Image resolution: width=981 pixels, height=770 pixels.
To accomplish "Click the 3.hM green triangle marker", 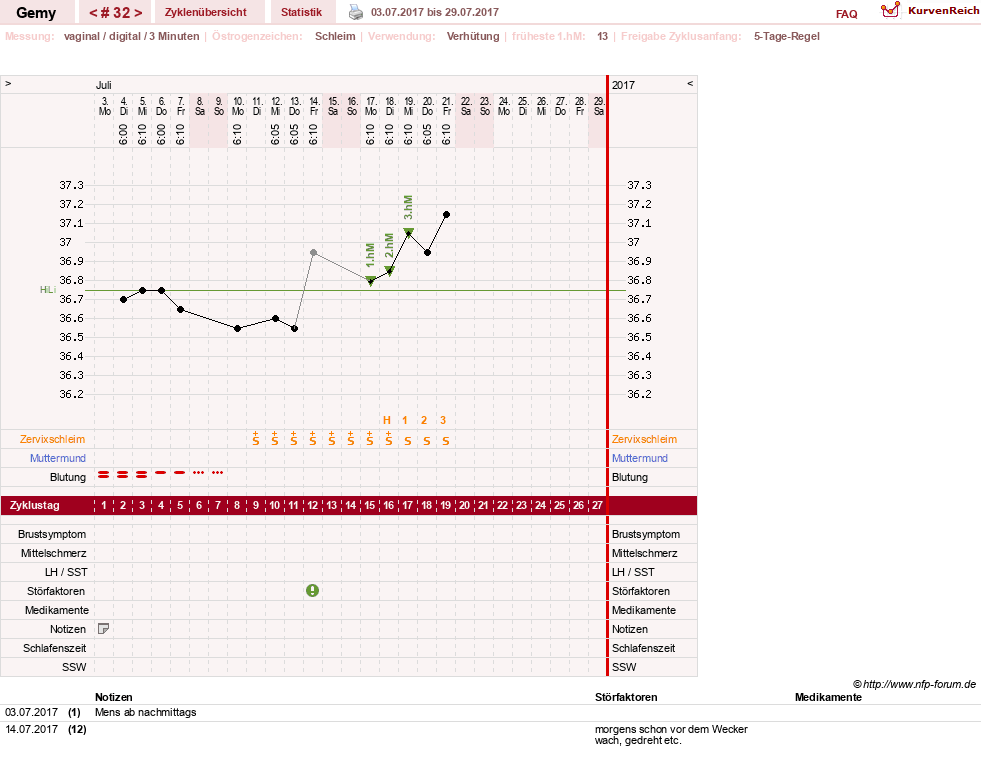I will (x=409, y=233).
